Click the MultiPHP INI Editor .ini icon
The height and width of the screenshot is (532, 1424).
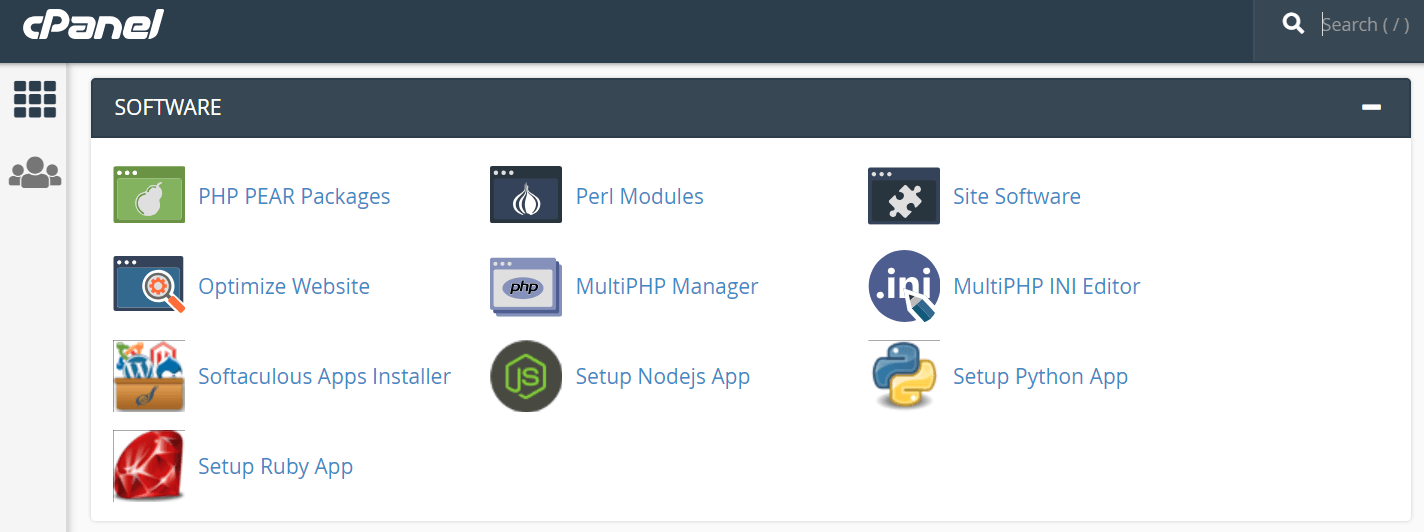click(x=904, y=286)
